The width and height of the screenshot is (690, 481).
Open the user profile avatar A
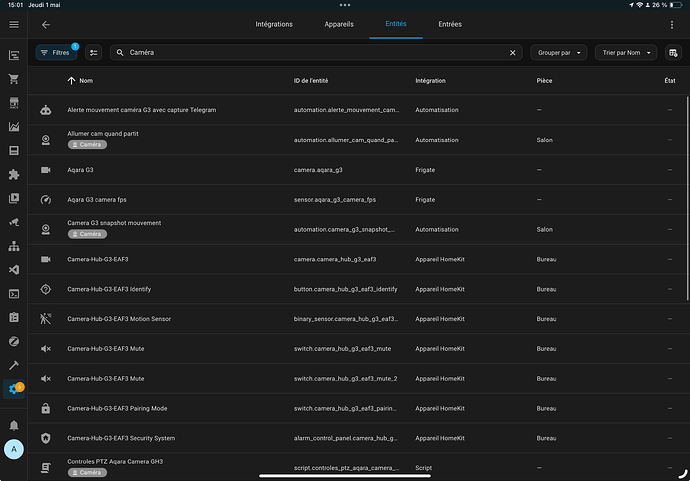pyautogui.click(x=14, y=450)
